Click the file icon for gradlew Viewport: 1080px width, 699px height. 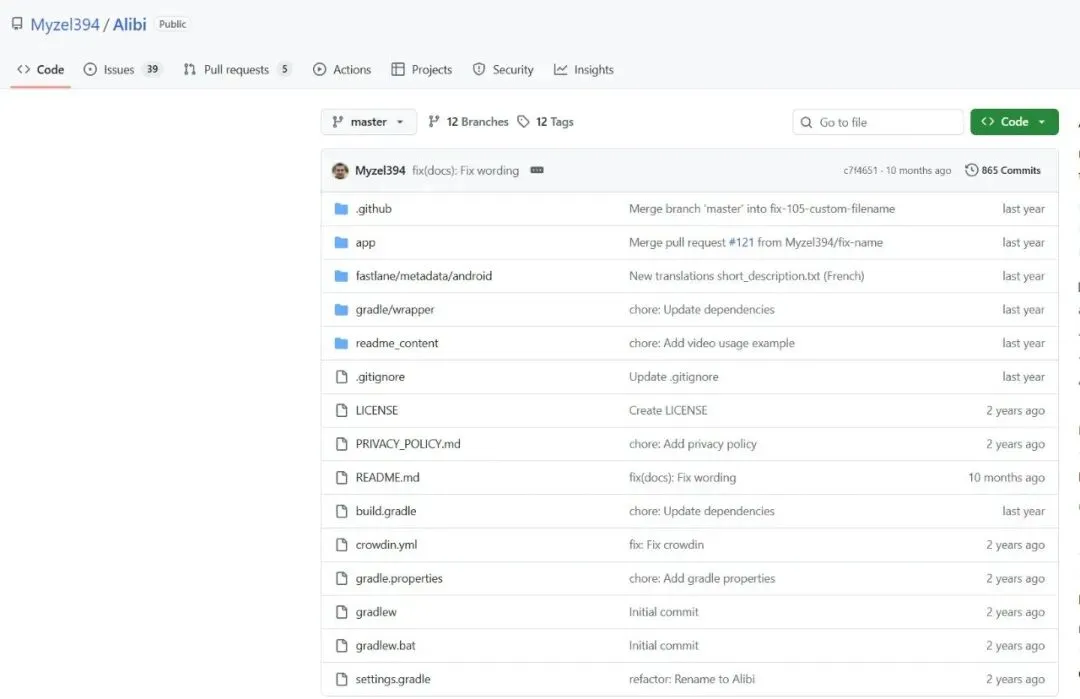tap(342, 612)
